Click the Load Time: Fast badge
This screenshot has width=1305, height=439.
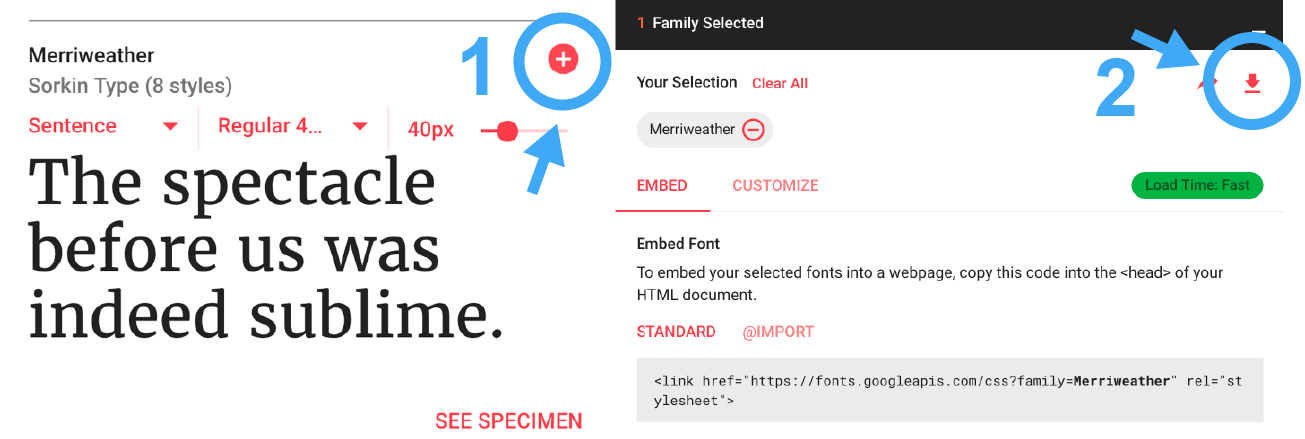[1197, 186]
